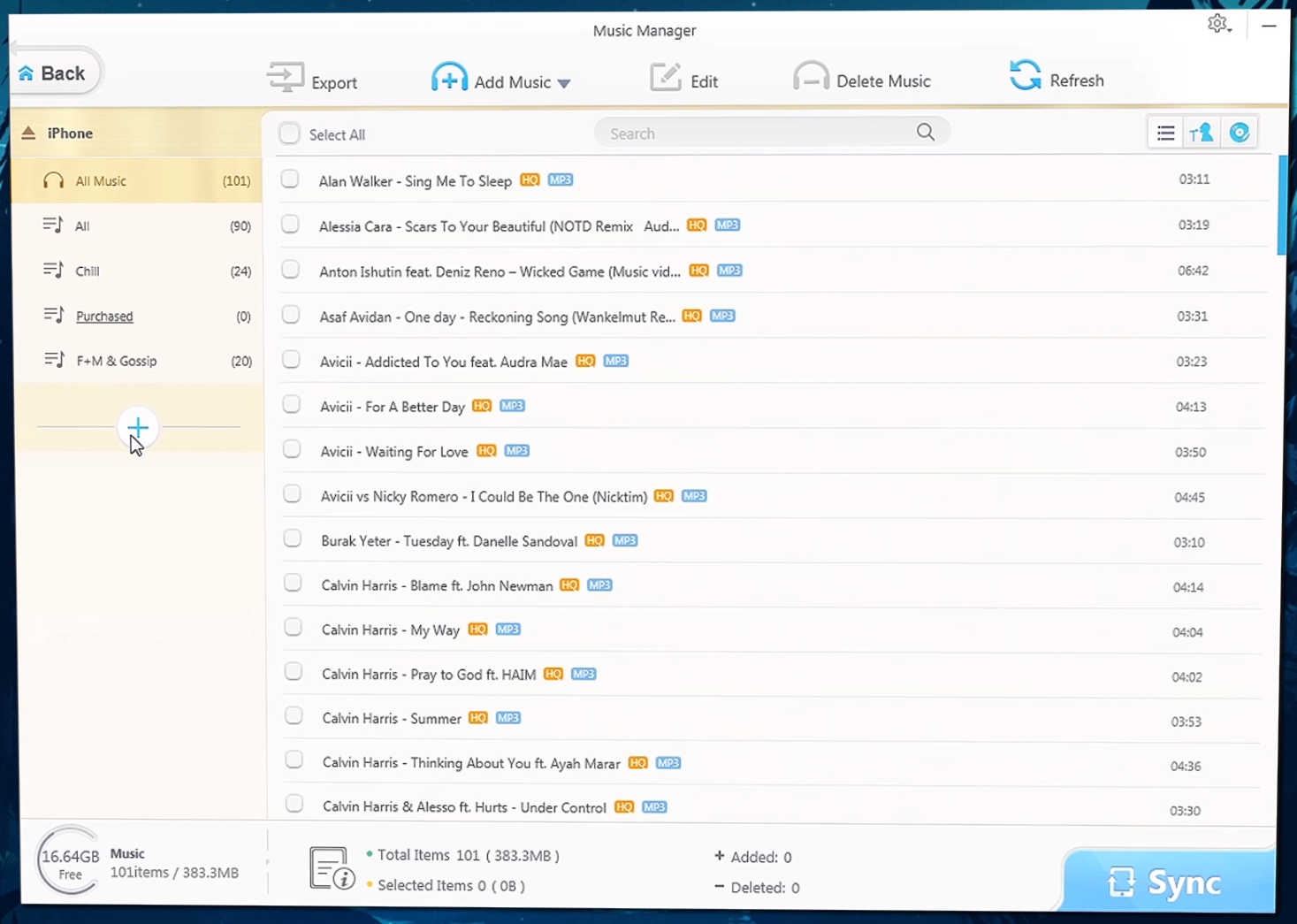
Task: Click the Edit pencil icon
Action: click(x=665, y=78)
